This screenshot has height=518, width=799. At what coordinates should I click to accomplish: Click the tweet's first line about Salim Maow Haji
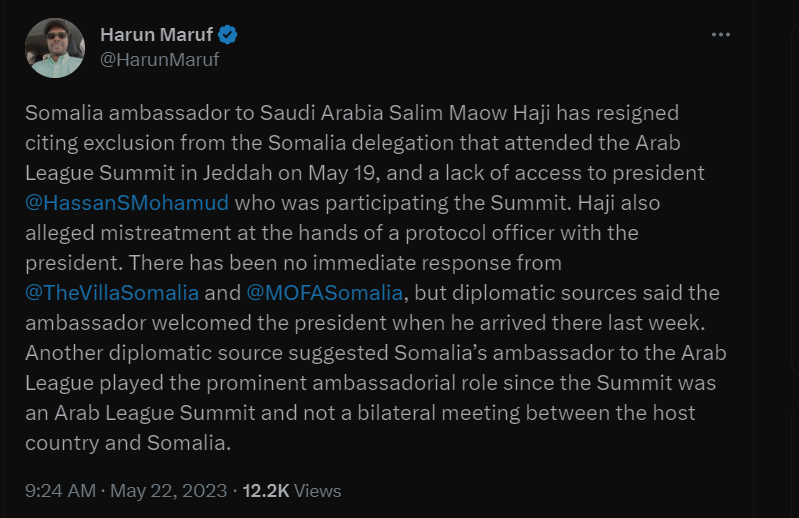[x=352, y=113]
